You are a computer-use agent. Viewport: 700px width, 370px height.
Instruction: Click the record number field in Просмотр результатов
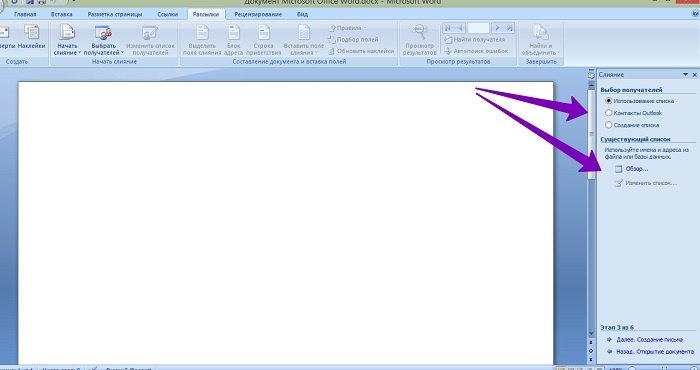[478, 28]
